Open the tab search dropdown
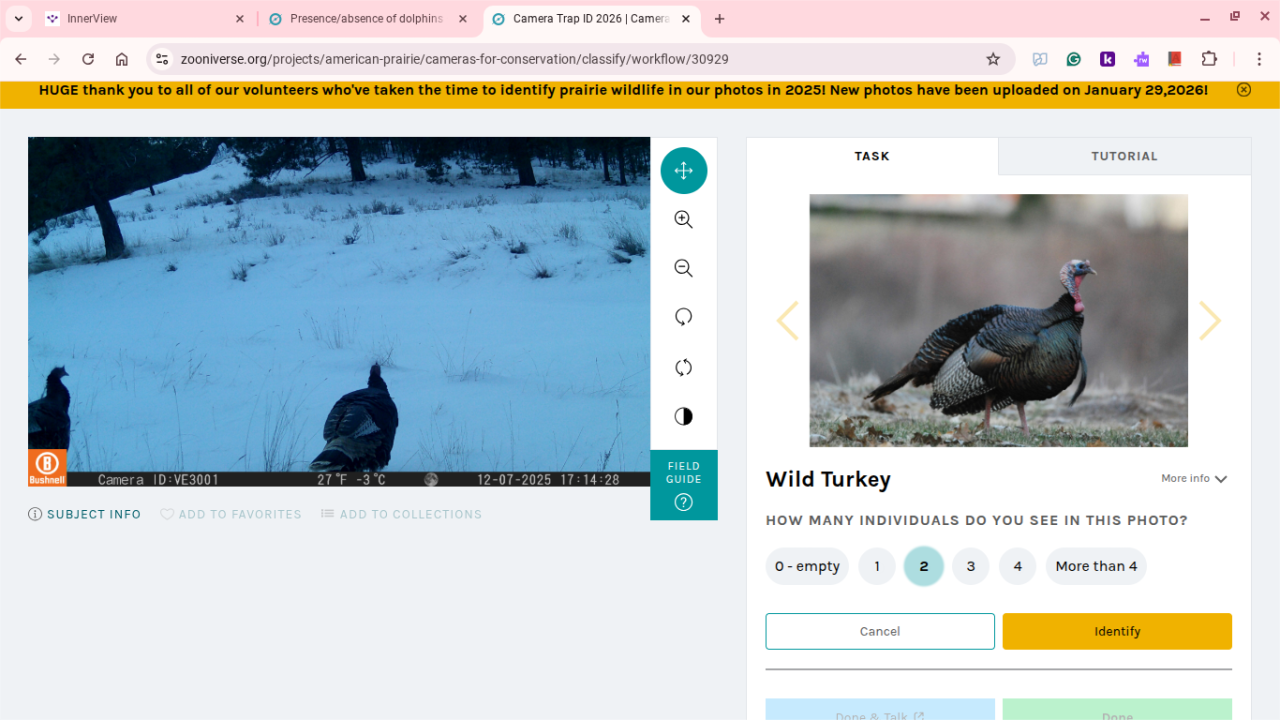This screenshot has width=1280, height=720. [x=18, y=19]
